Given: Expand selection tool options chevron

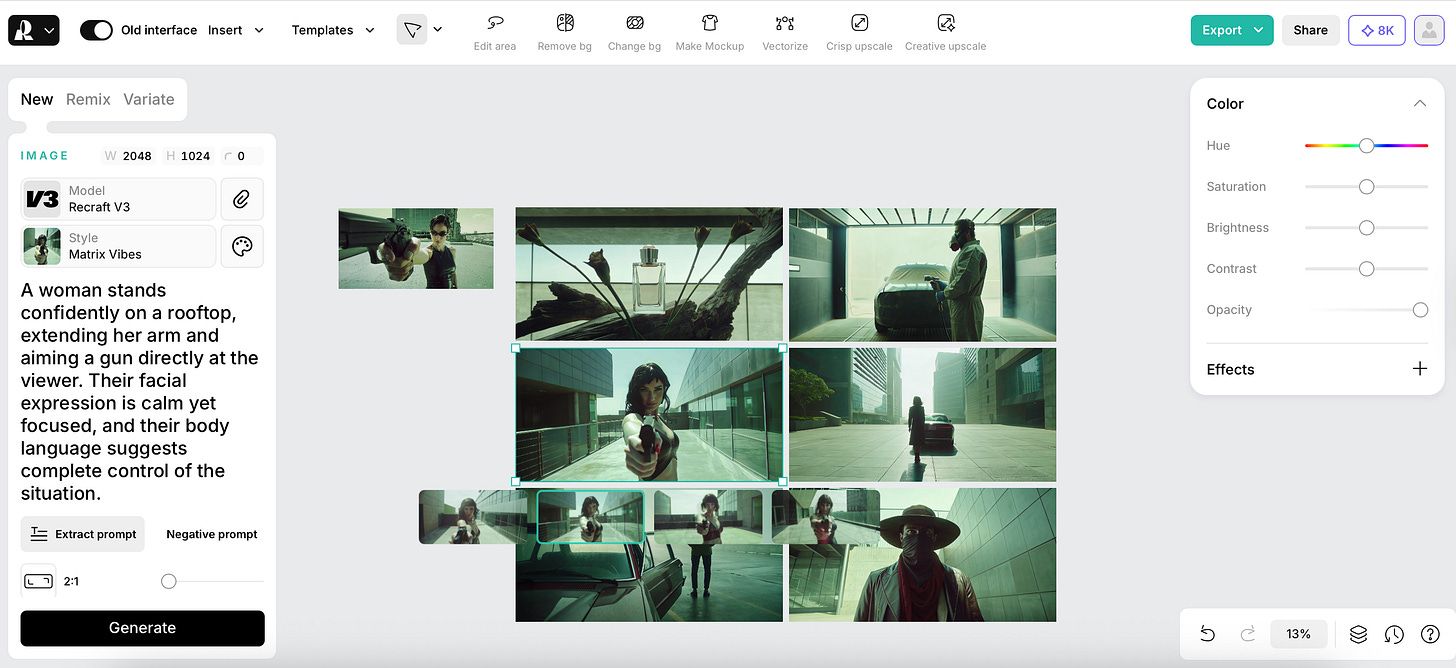Looking at the screenshot, I should point(438,30).
